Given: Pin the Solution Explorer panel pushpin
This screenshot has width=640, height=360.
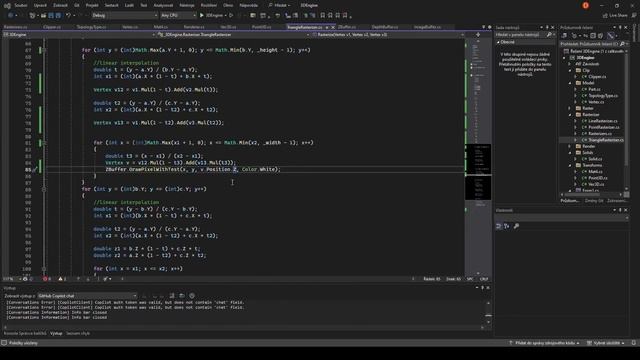Looking at the screenshot, I should coord(620,27).
